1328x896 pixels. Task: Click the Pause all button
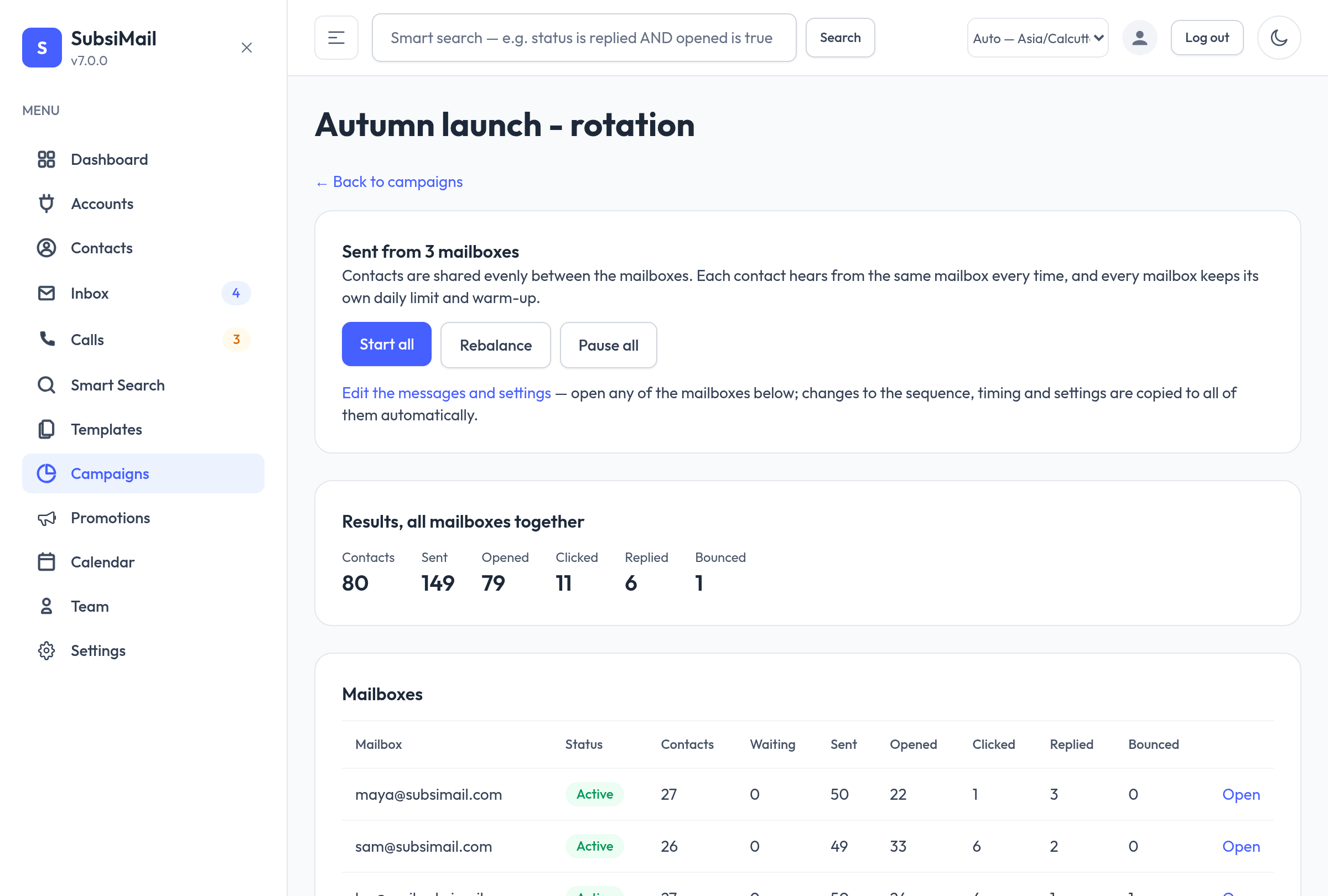coord(608,345)
